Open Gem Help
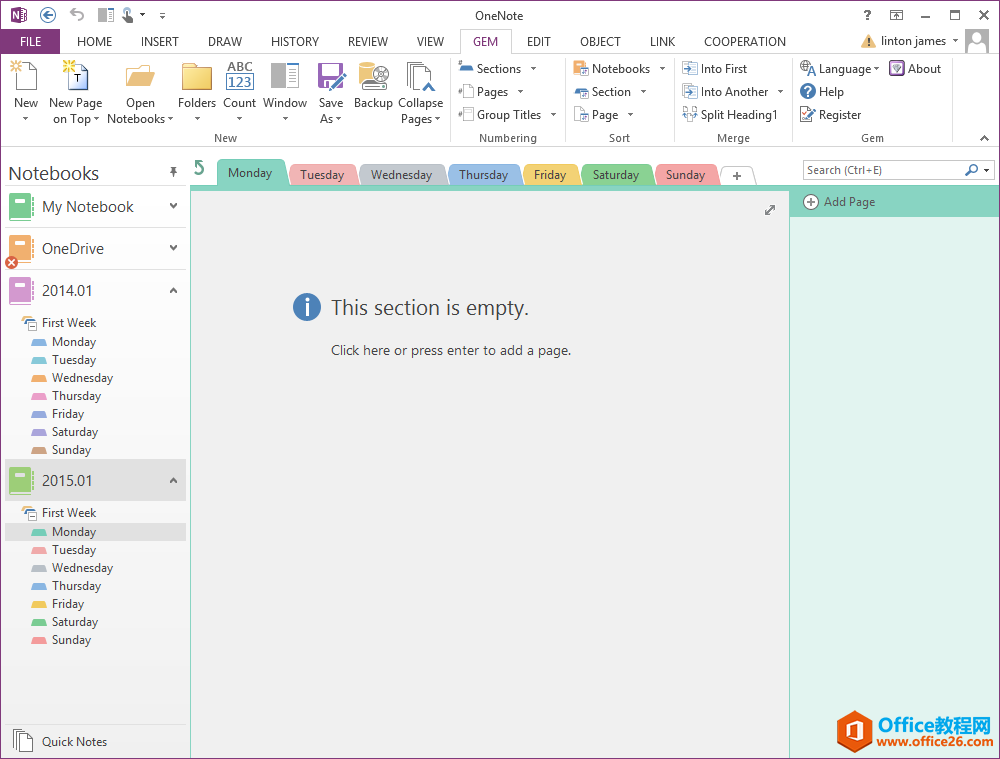This screenshot has height=759, width=1000. (x=822, y=92)
